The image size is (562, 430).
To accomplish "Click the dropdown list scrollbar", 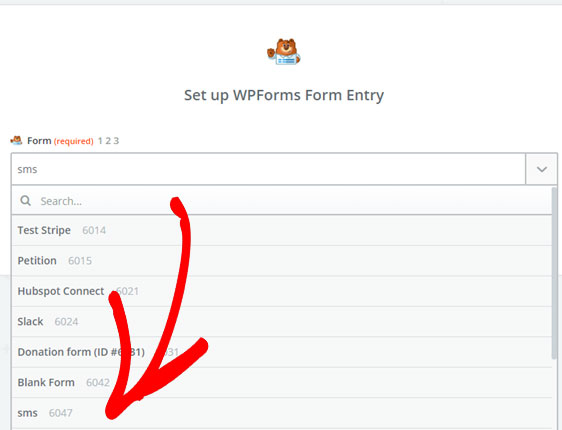I will [554, 273].
